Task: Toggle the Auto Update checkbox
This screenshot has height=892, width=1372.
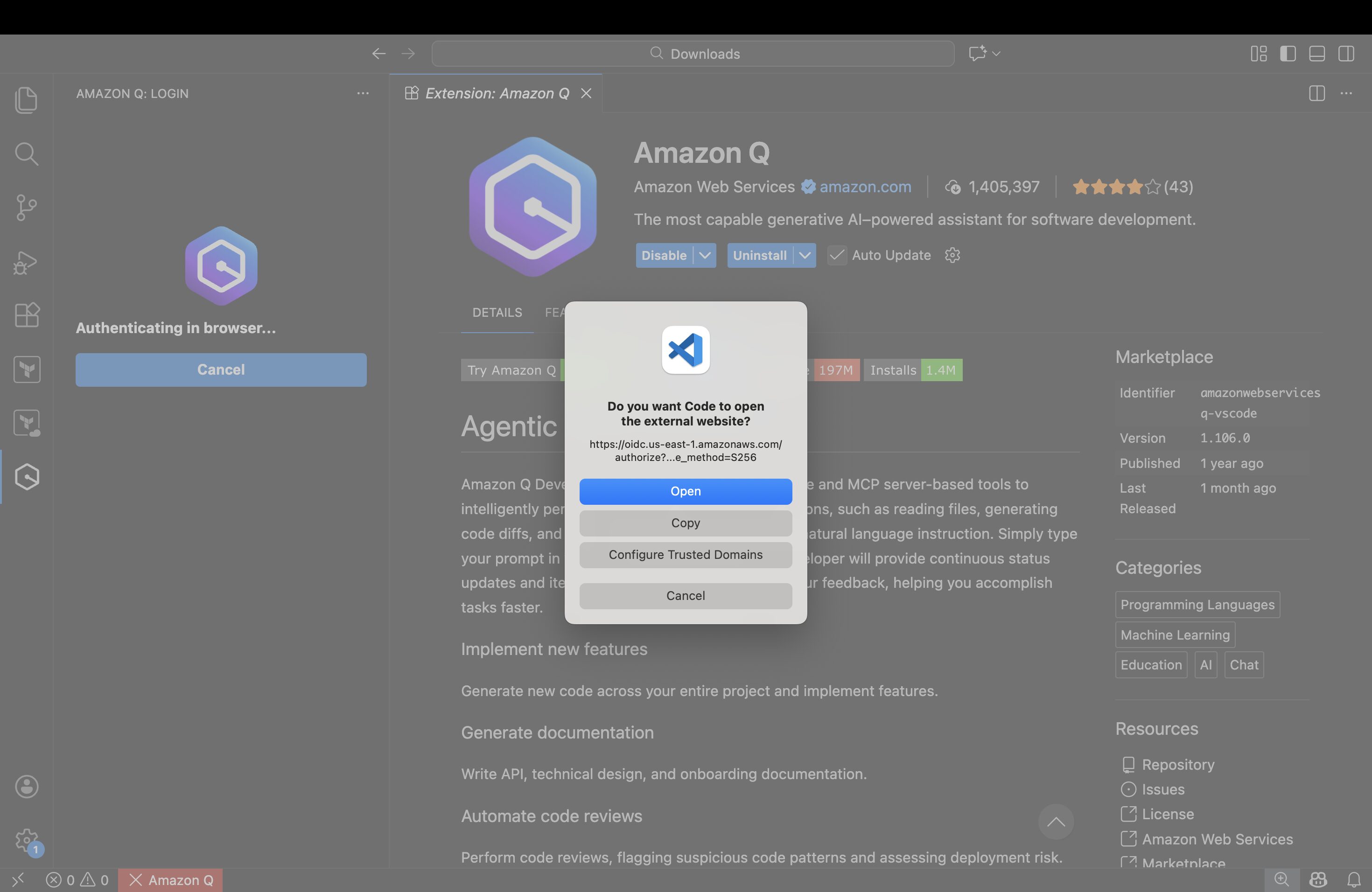Action: [837, 255]
